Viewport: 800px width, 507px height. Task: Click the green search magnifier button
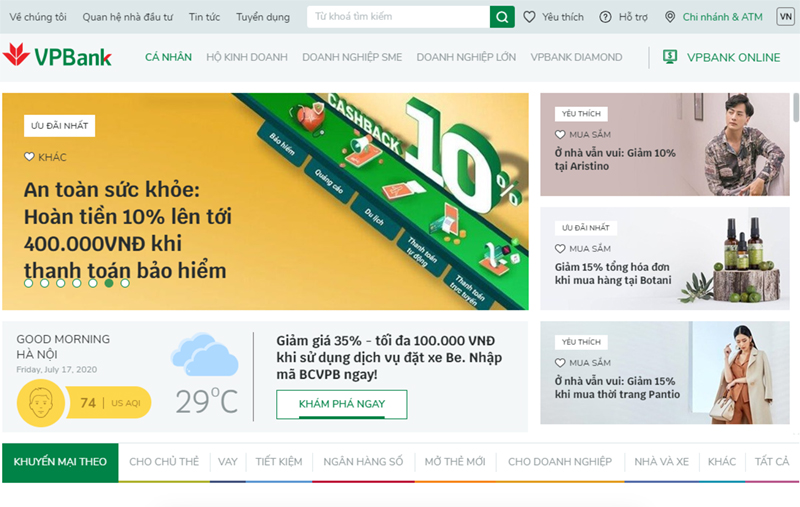coord(502,17)
